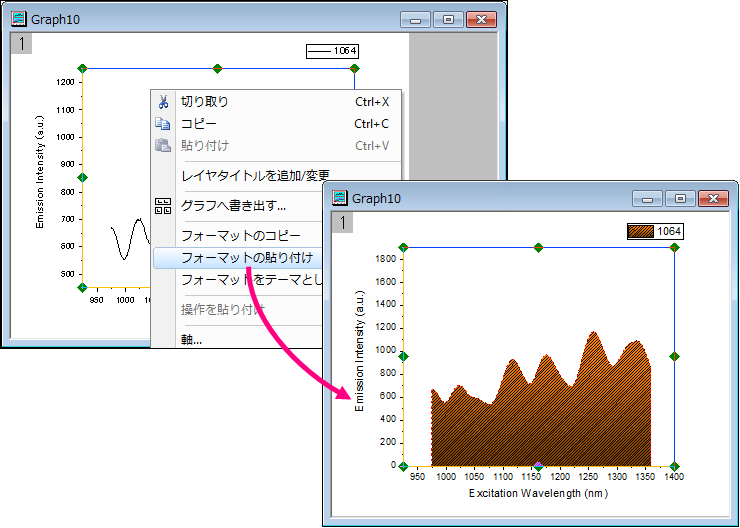Minimize the back Graph10 window

pyautogui.click(x=415, y=20)
